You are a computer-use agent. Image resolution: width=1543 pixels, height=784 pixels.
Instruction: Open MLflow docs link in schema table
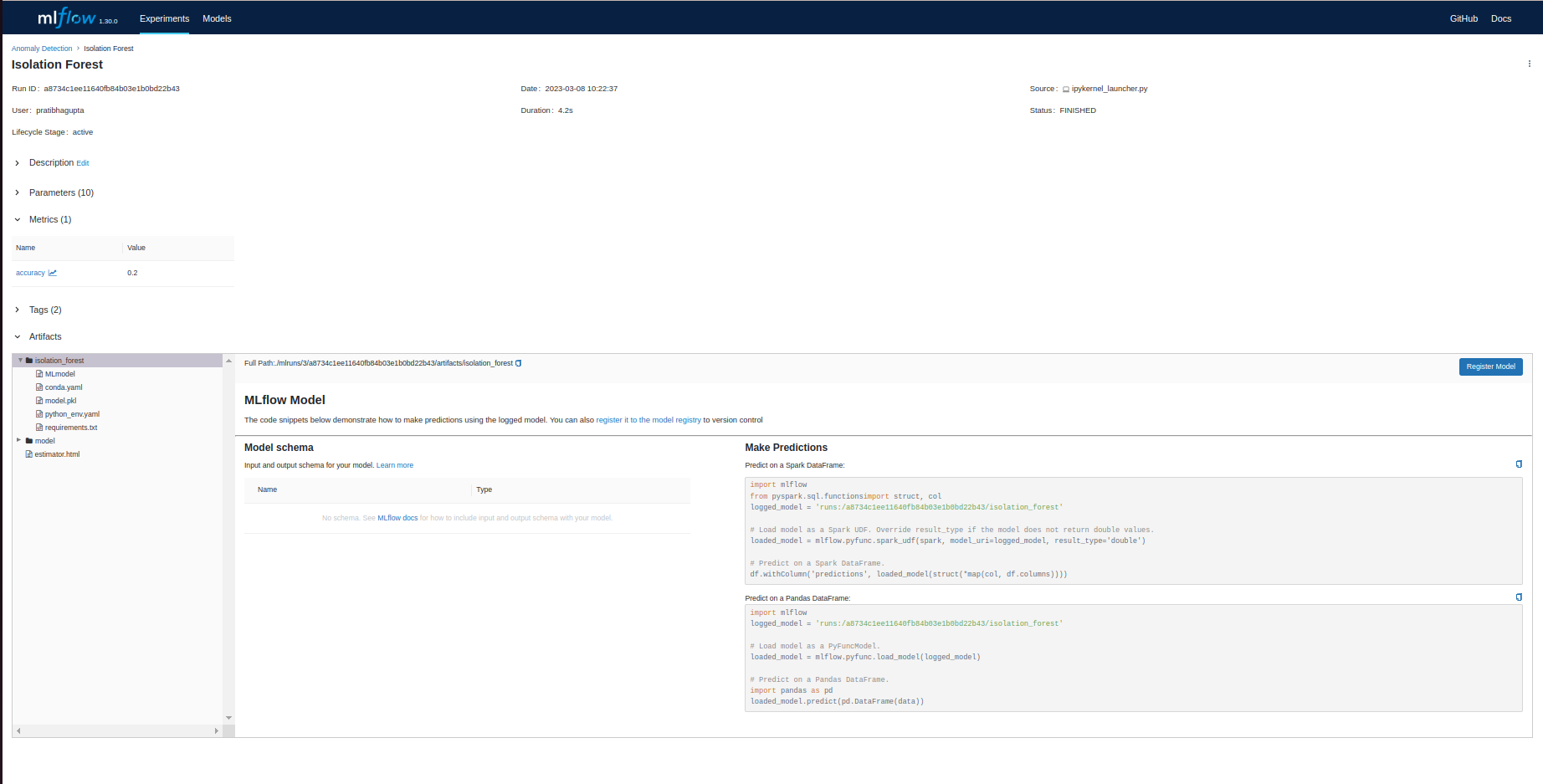397,518
